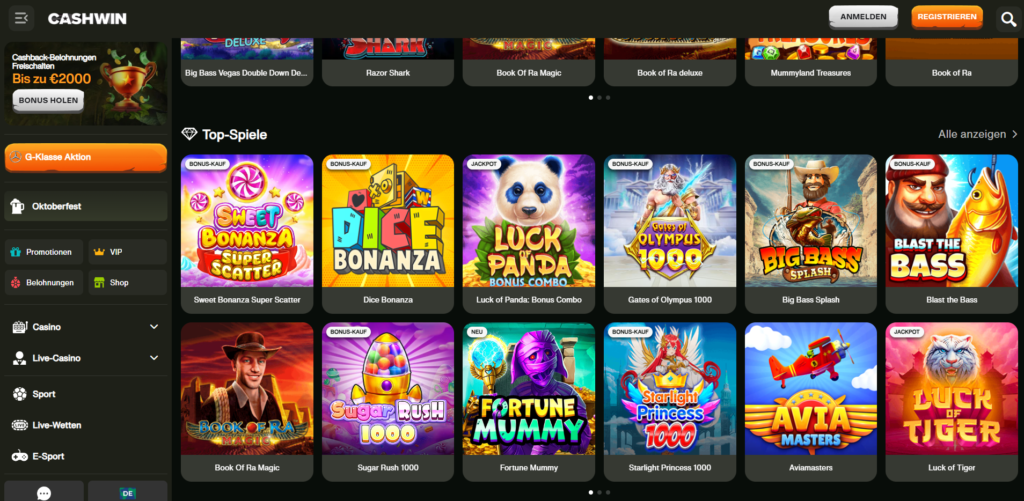
Task: Click the VIP crown icon
Action: click(99, 251)
